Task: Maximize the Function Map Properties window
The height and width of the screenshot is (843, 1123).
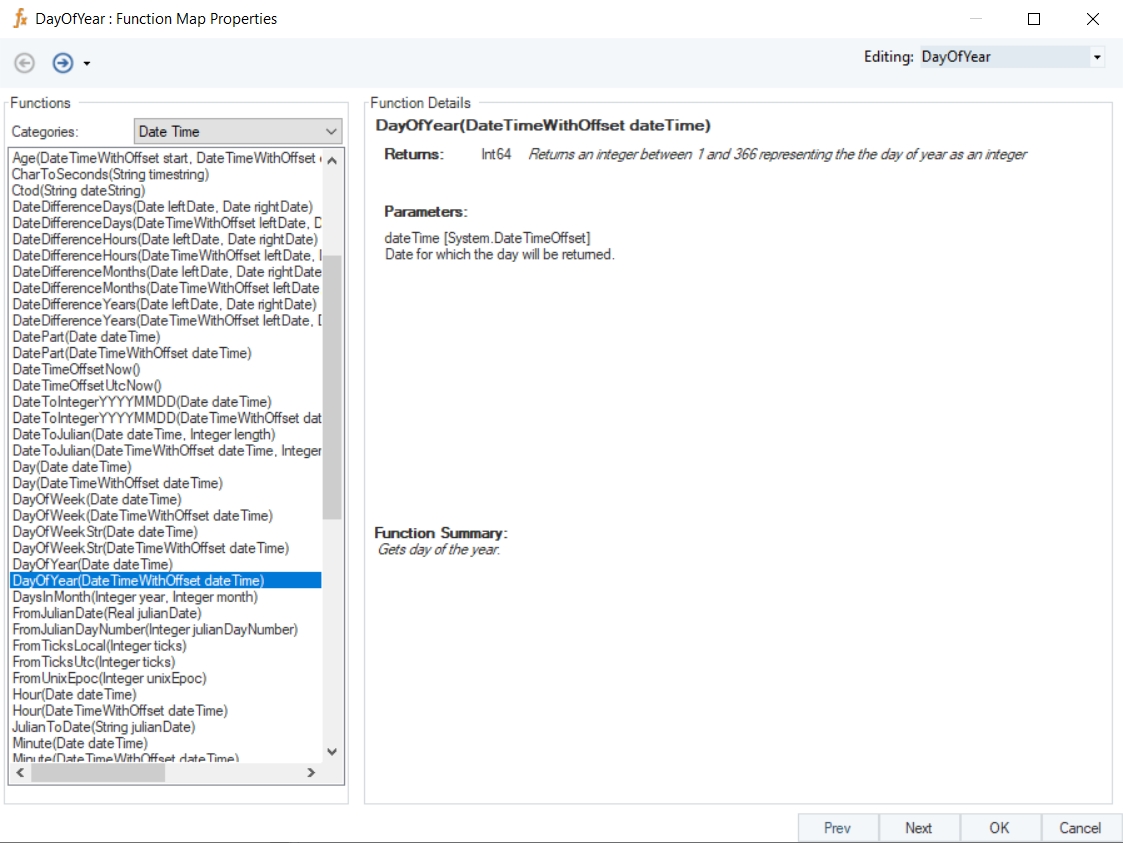Action: click(x=1034, y=19)
